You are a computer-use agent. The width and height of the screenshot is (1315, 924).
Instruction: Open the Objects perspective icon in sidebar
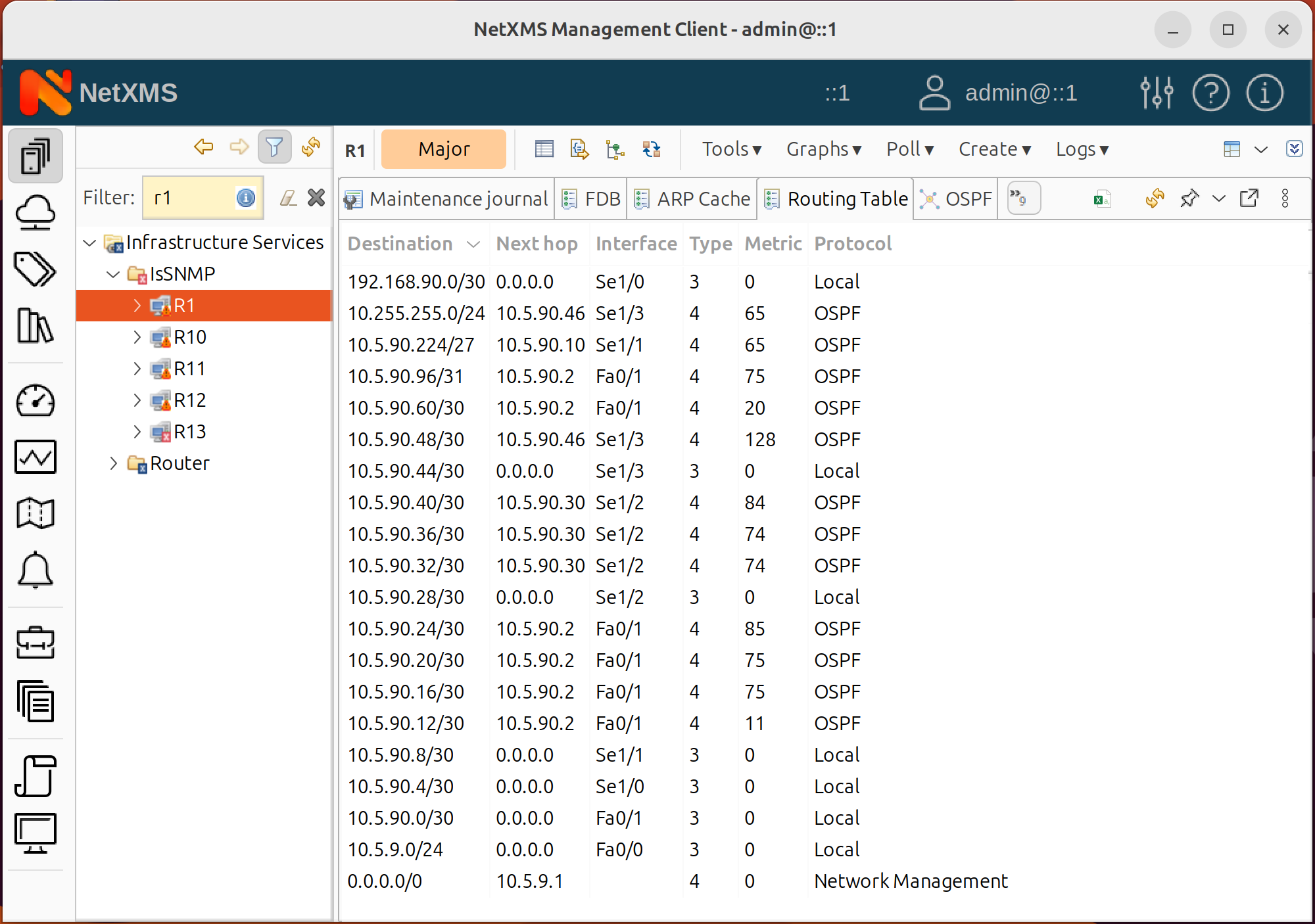pyautogui.click(x=36, y=156)
